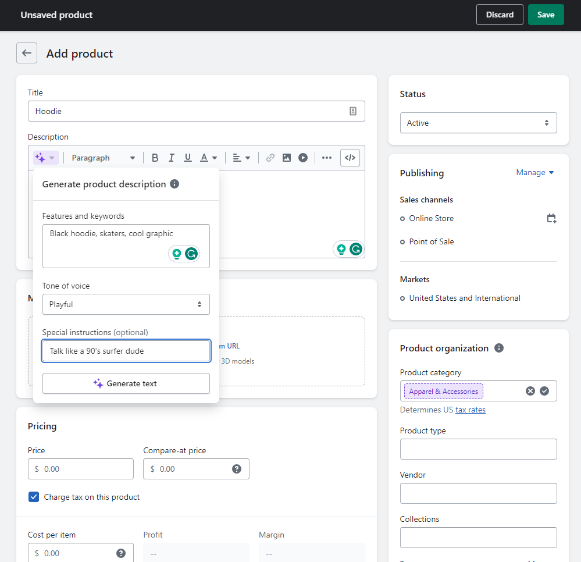Viewport: 581px width, 562px height.
Task: Insert an image in the description
Action: [x=287, y=158]
